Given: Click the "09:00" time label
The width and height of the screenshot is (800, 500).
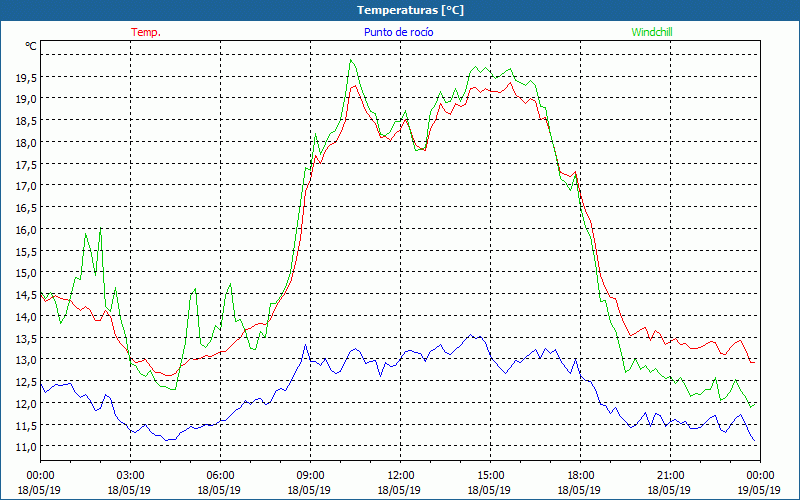Looking at the screenshot, I should [x=310, y=476].
